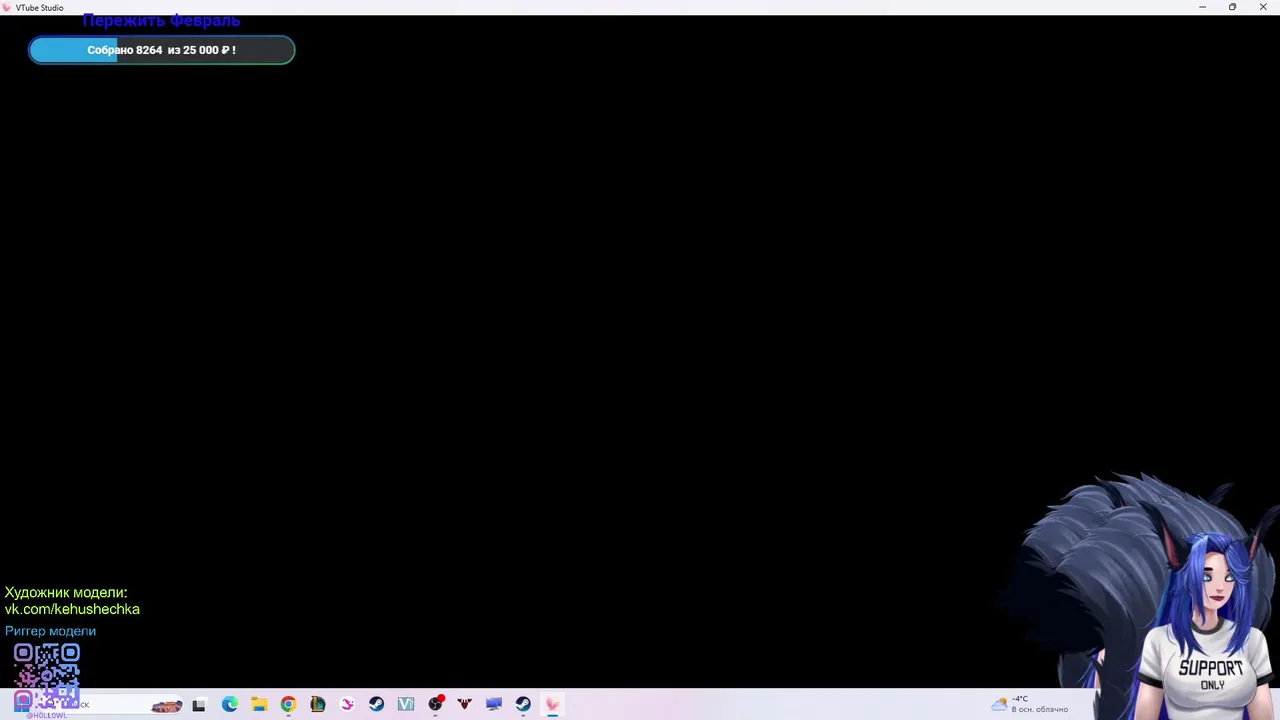Click the donation progress bar
Viewport: 1280px width, 720px height.
click(x=161, y=50)
